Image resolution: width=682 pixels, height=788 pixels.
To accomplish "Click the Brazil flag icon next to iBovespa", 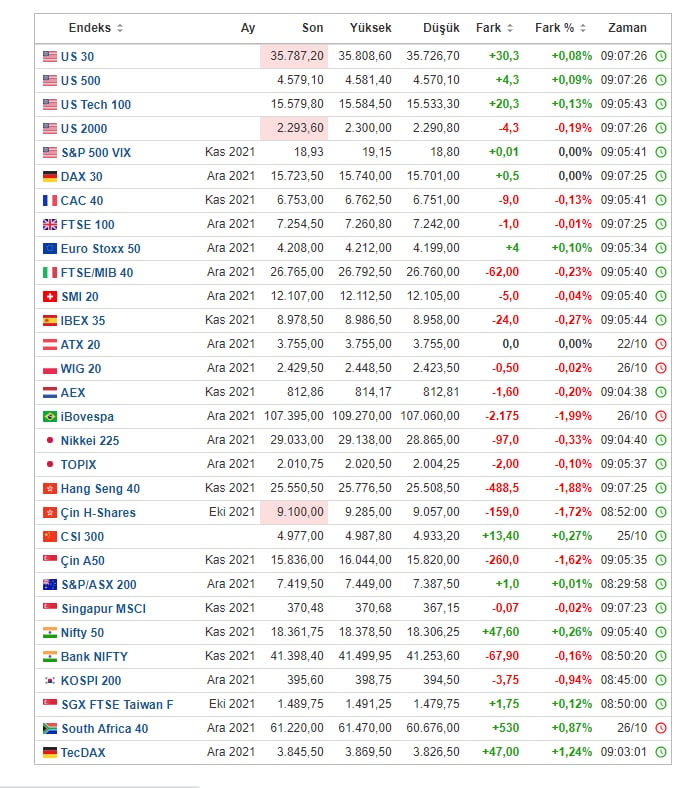I will click(50, 417).
